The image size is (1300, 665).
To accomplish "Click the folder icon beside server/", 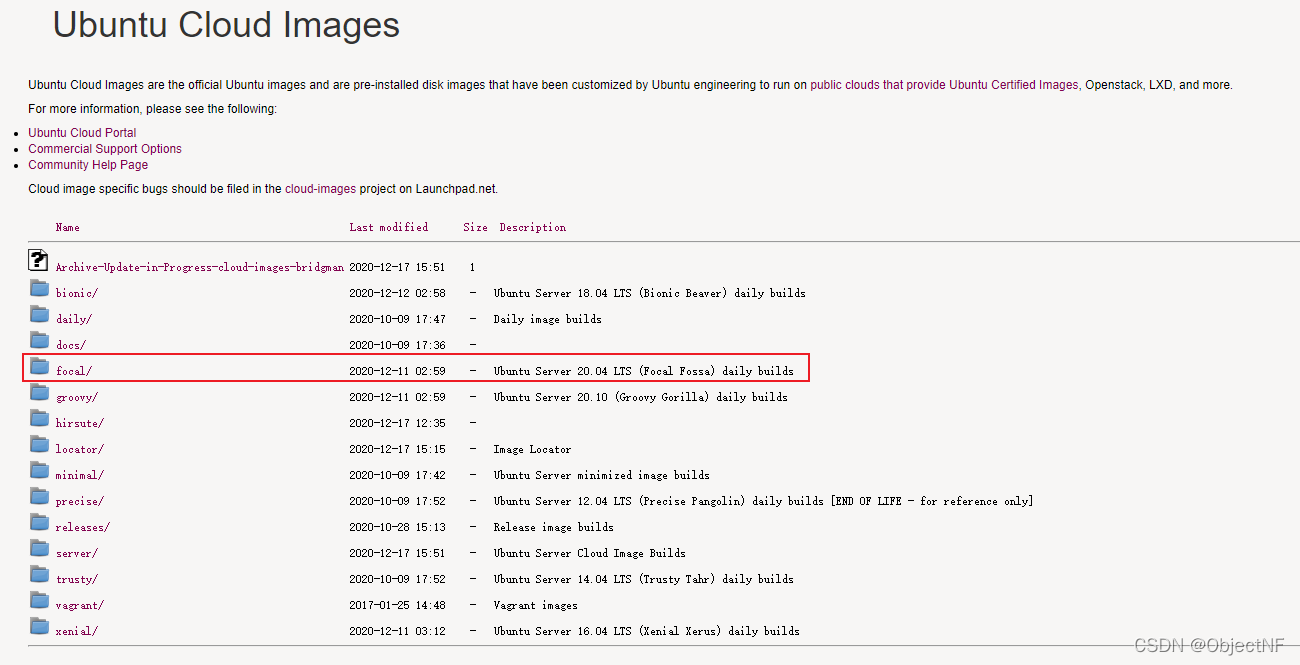I will click(39, 549).
